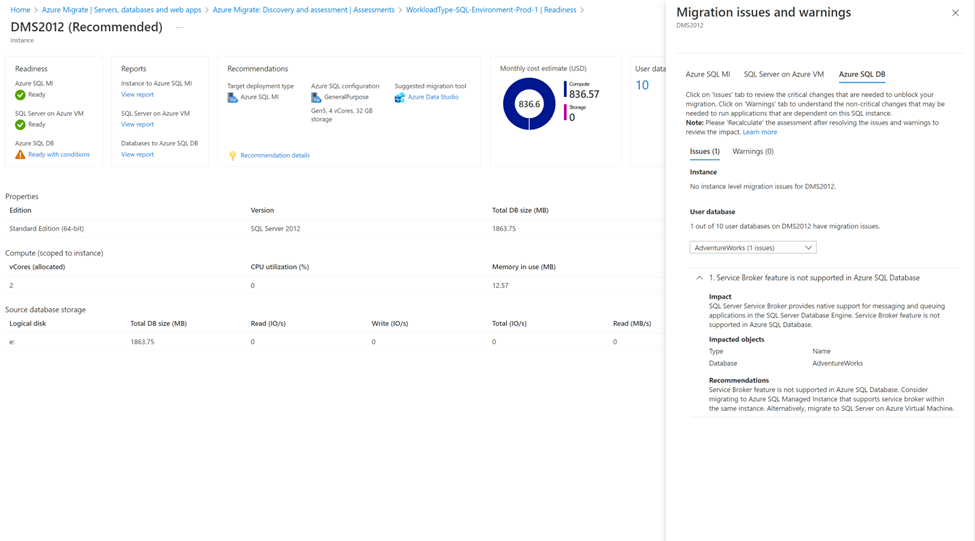Screen dimensions: 975x541
Task: Click the CPU utilization (%) header
Action: [280, 267]
